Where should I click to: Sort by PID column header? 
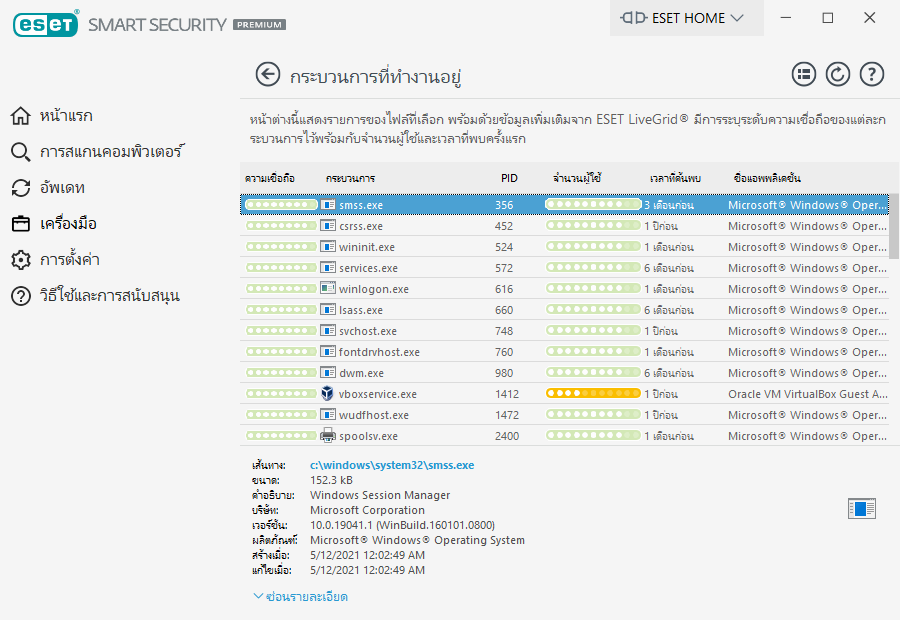(509, 178)
